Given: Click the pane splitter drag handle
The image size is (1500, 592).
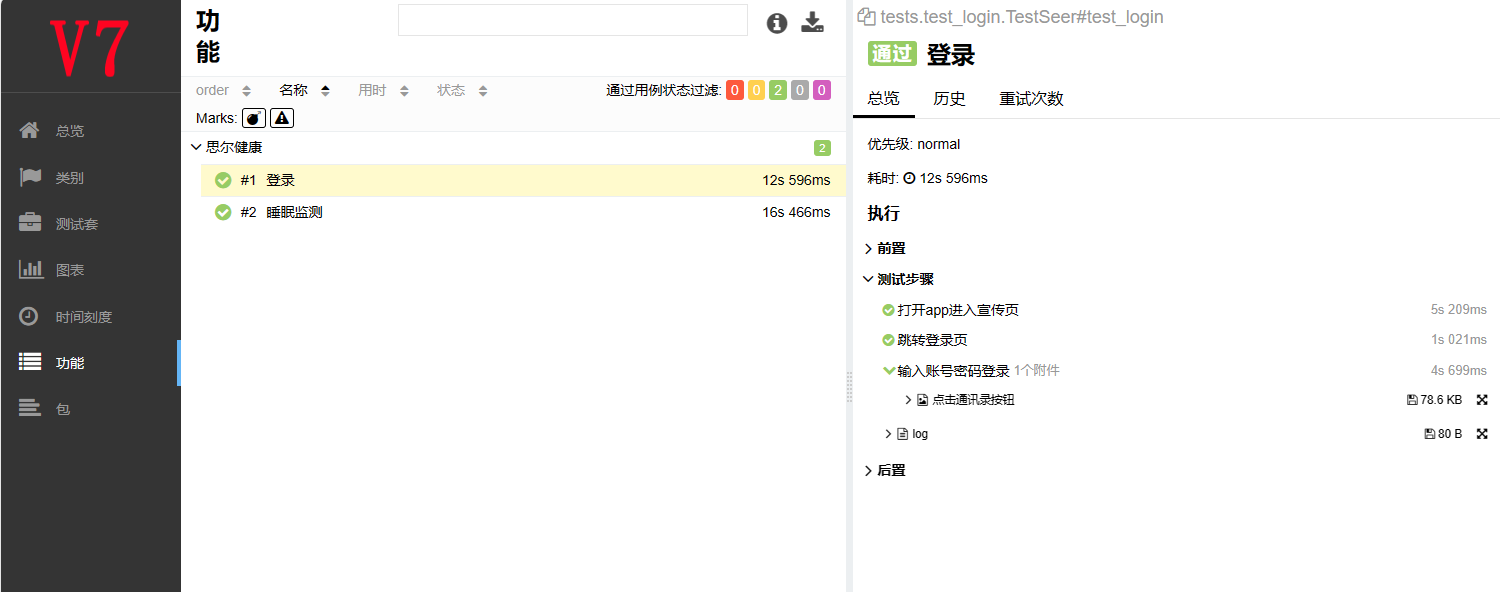Looking at the screenshot, I should click(x=849, y=386).
